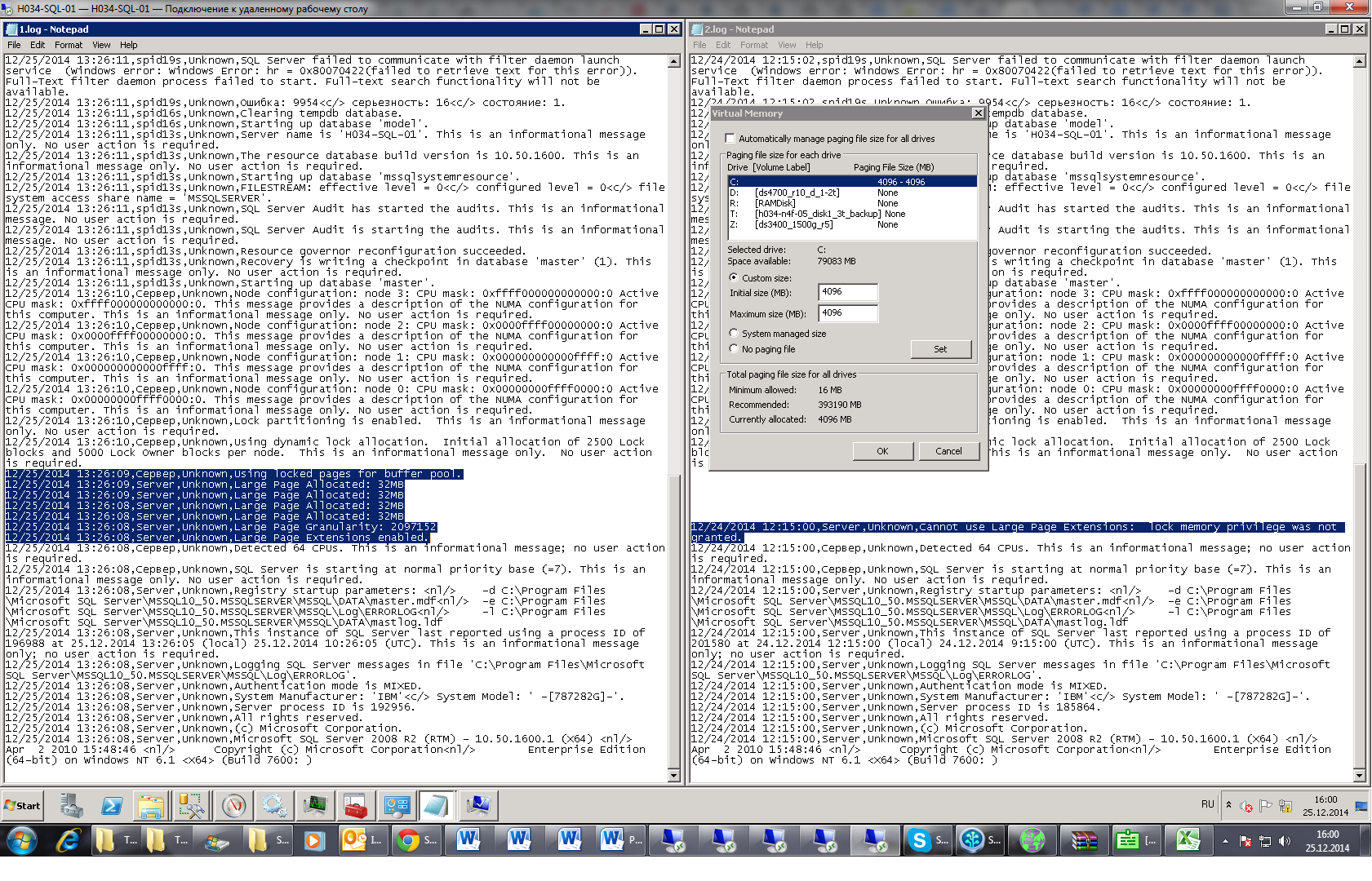Click the remote show desktop tray icon

tap(1361, 806)
